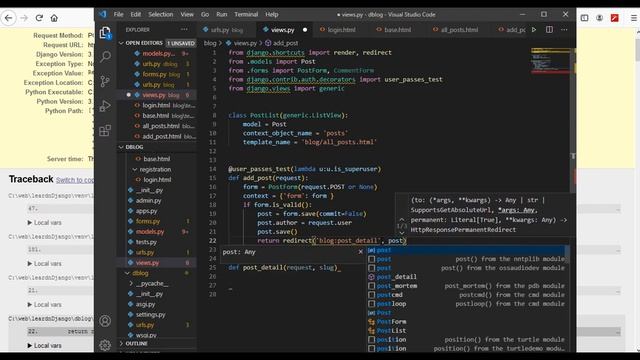This screenshot has width=640, height=360.
Task: Open the Edit menu
Action: (136, 14)
